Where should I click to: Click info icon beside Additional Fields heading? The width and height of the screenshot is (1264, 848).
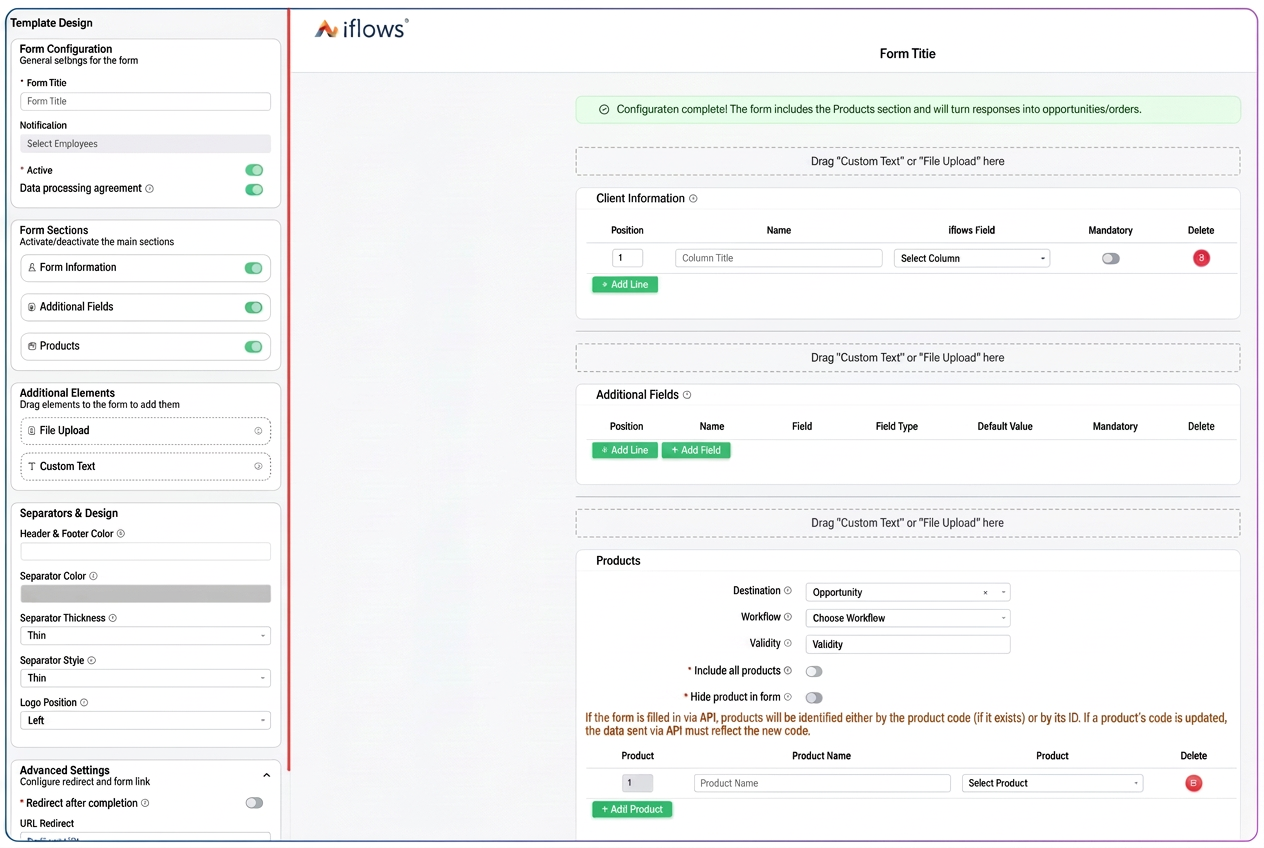click(687, 395)
